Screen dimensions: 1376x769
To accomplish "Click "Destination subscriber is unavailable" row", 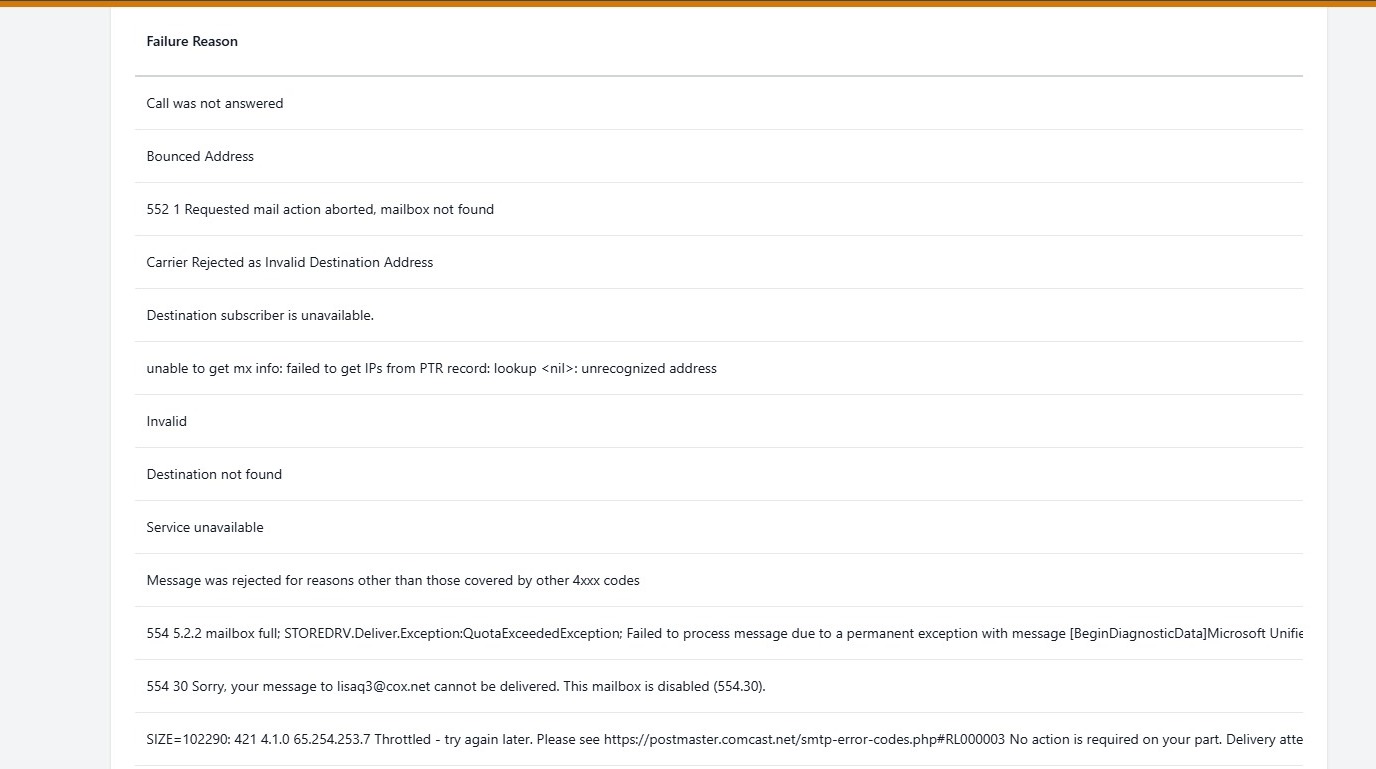I will (x=260, y=315).
